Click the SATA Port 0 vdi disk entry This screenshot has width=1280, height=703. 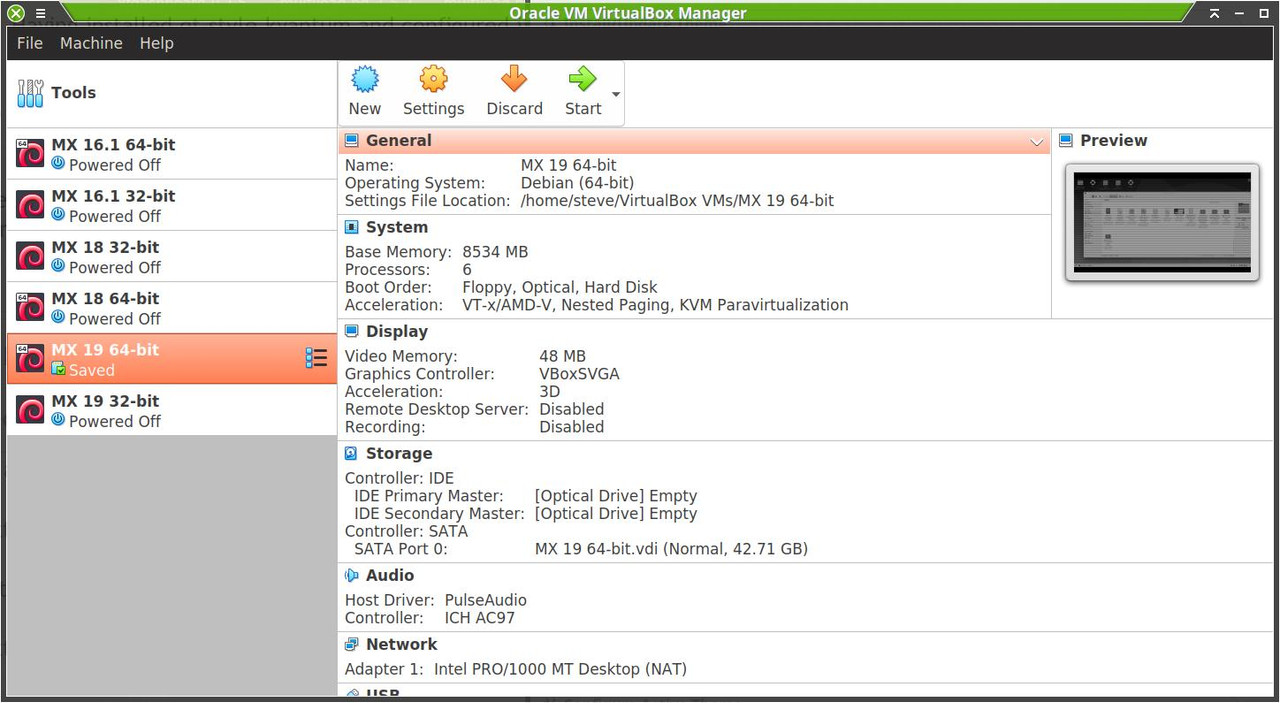tap(671, 549)
